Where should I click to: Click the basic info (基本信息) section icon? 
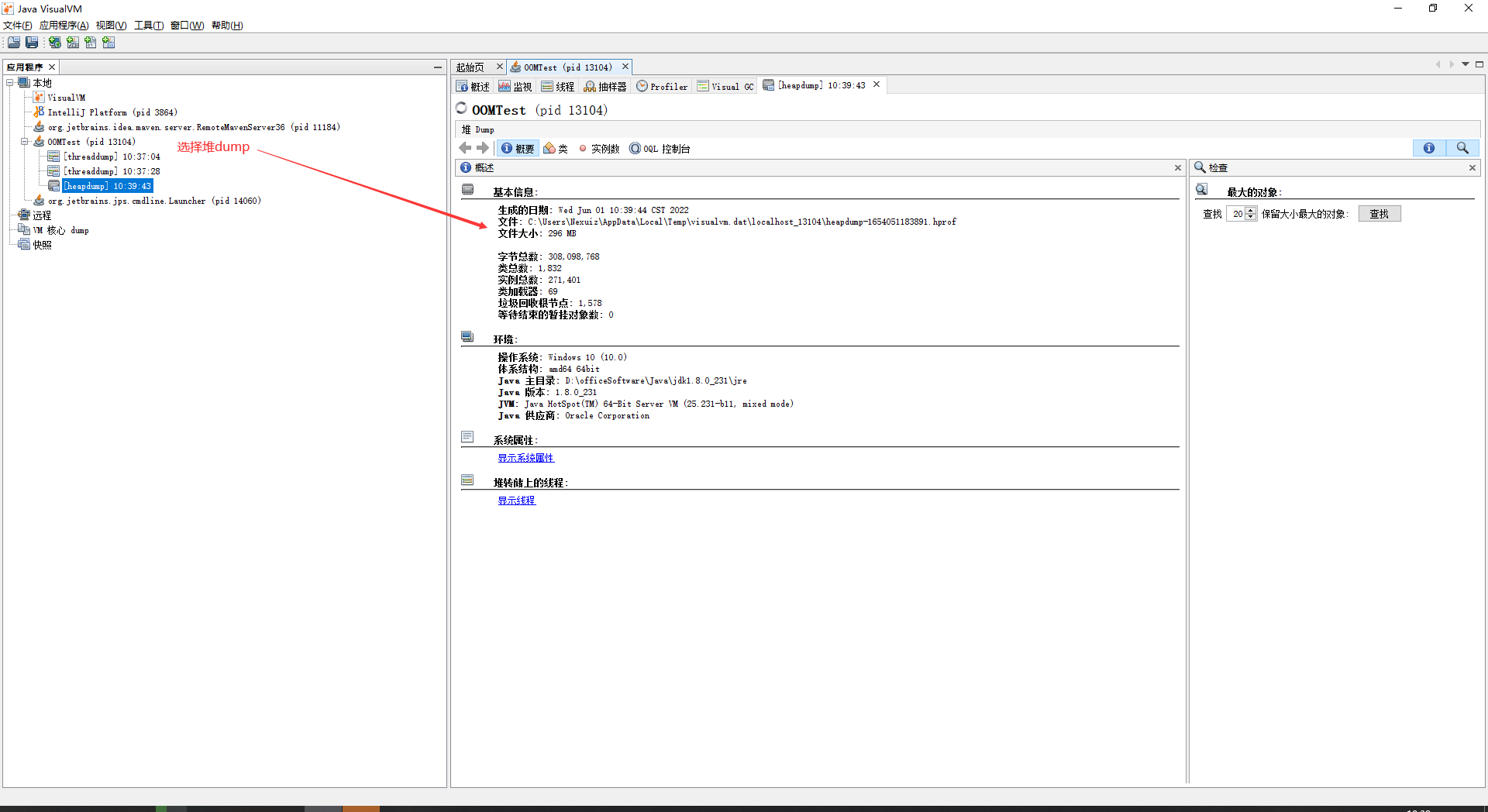click(468, 189)
